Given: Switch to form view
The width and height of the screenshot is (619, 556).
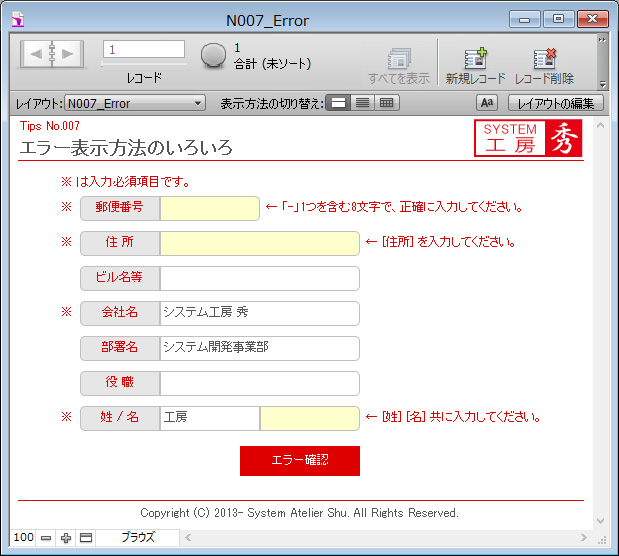Looking at the screenshot, I should pos(338,103).
